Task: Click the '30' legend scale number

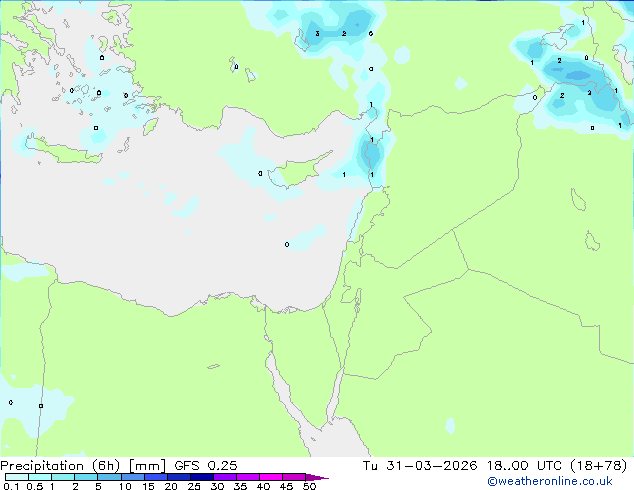Action: point(217,486)
